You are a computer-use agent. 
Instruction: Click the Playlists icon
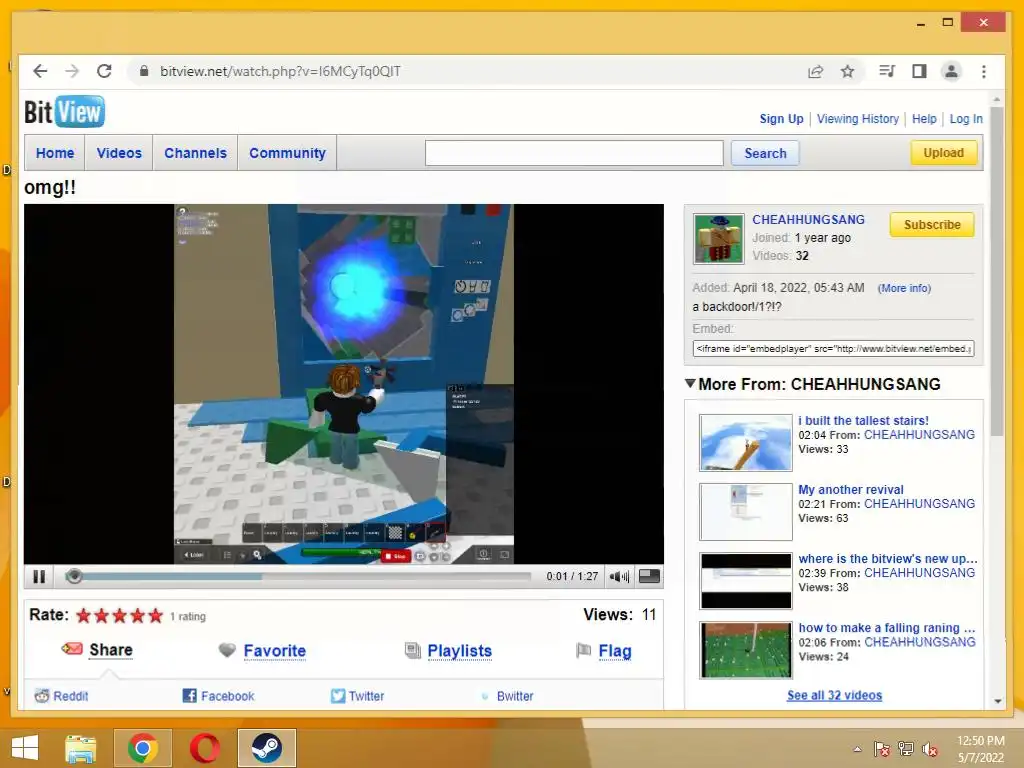(413, 650)
